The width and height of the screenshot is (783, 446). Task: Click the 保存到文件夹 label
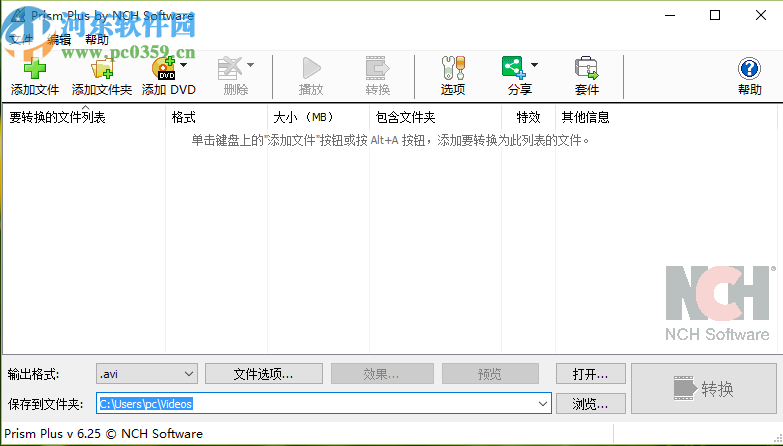(45, 404)
